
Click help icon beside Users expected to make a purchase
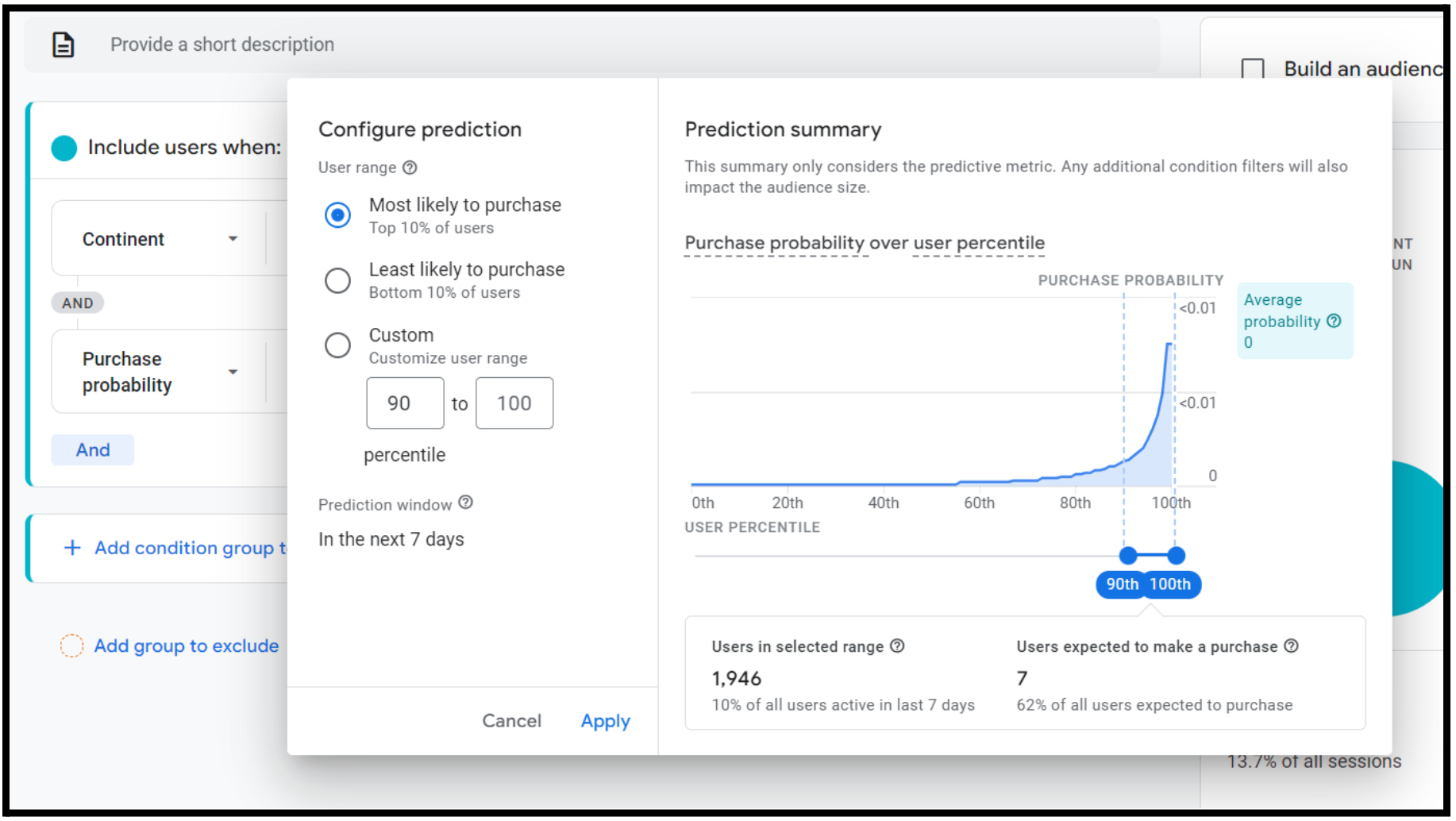click(x=1292, y=646)
